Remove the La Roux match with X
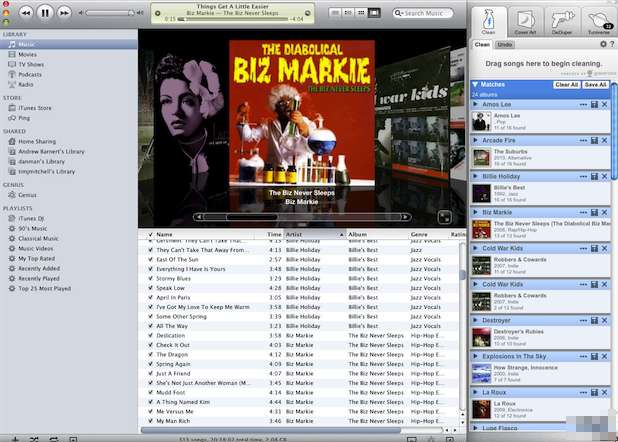 click(x=605, y=392)
